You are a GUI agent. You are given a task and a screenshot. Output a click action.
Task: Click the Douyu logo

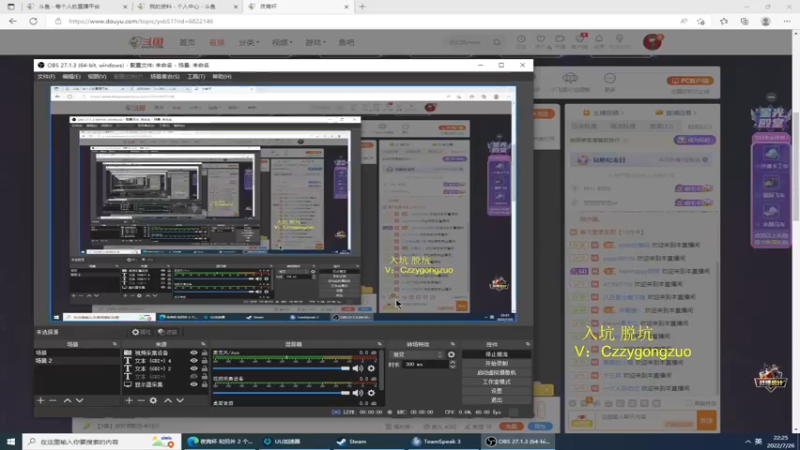[x=146, y=42]
